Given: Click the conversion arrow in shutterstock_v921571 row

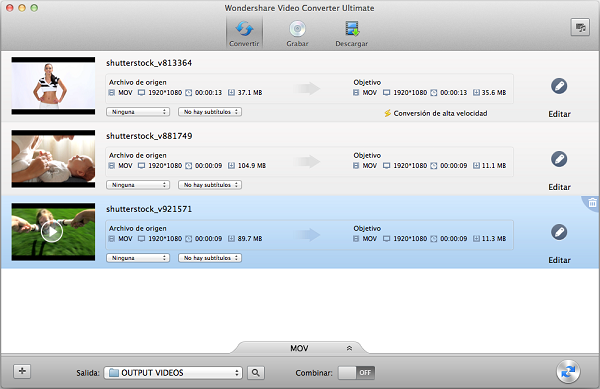Looking at the screenshot, I should [307, 234].
